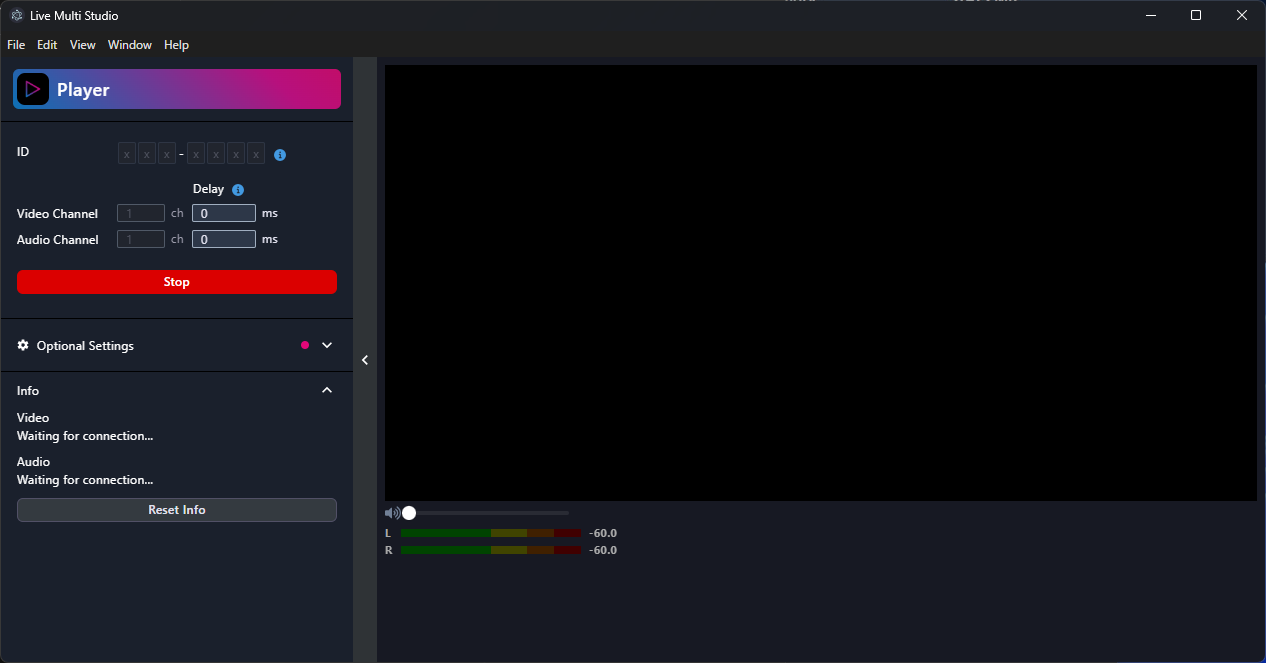Click the pink status dot in Optional Settings
The image size is (1266, 663).
pos(305,345)
